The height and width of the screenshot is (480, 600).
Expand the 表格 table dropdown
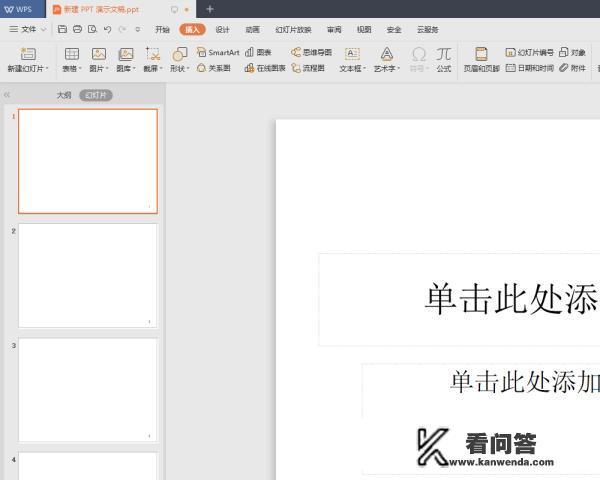(80, 69)
